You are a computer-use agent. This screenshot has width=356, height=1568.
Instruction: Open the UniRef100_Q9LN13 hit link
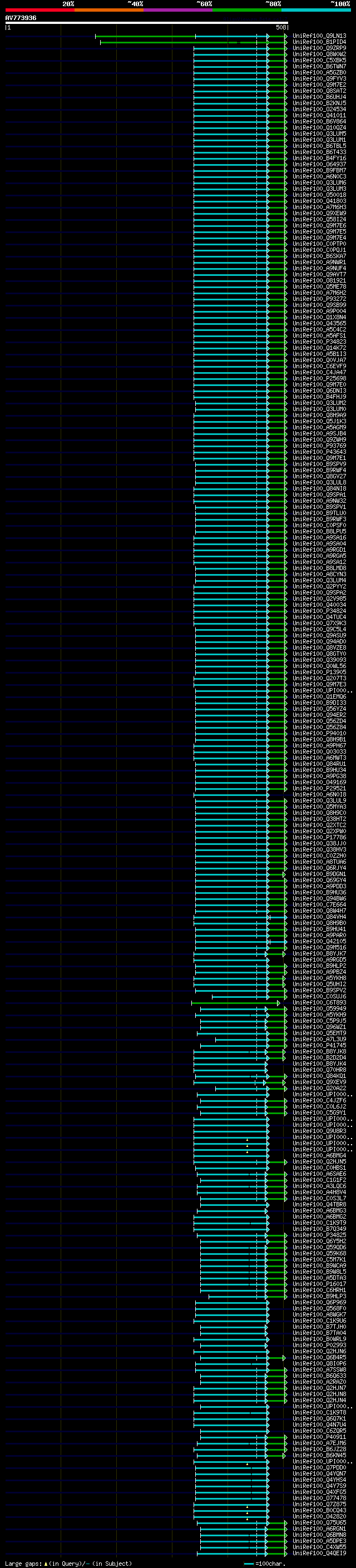tap(319, 36)
